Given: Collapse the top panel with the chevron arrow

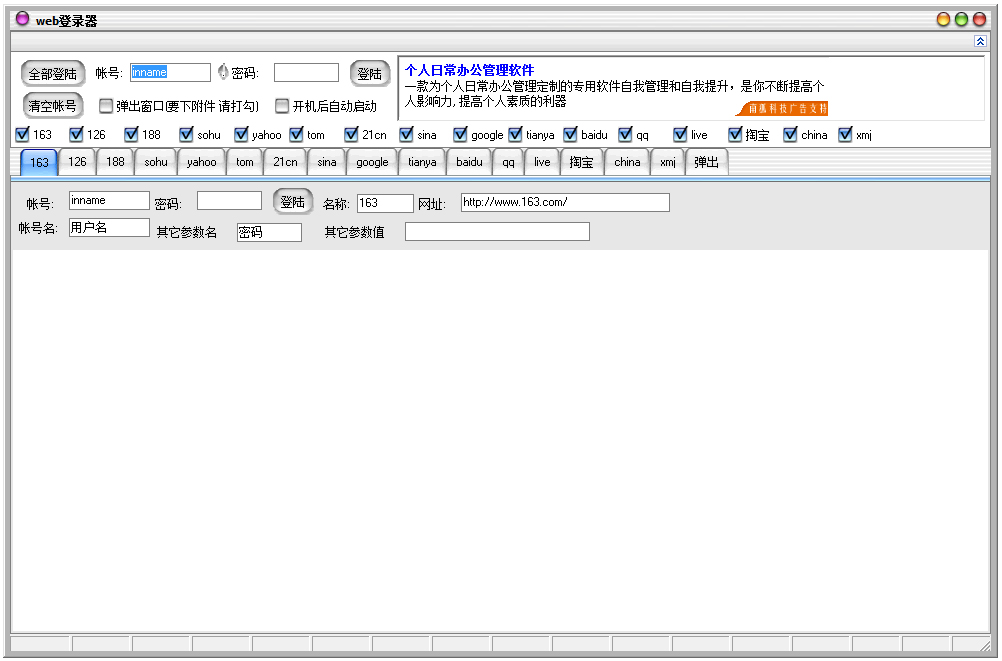Looking at the screenshot, I should point(981,42).
